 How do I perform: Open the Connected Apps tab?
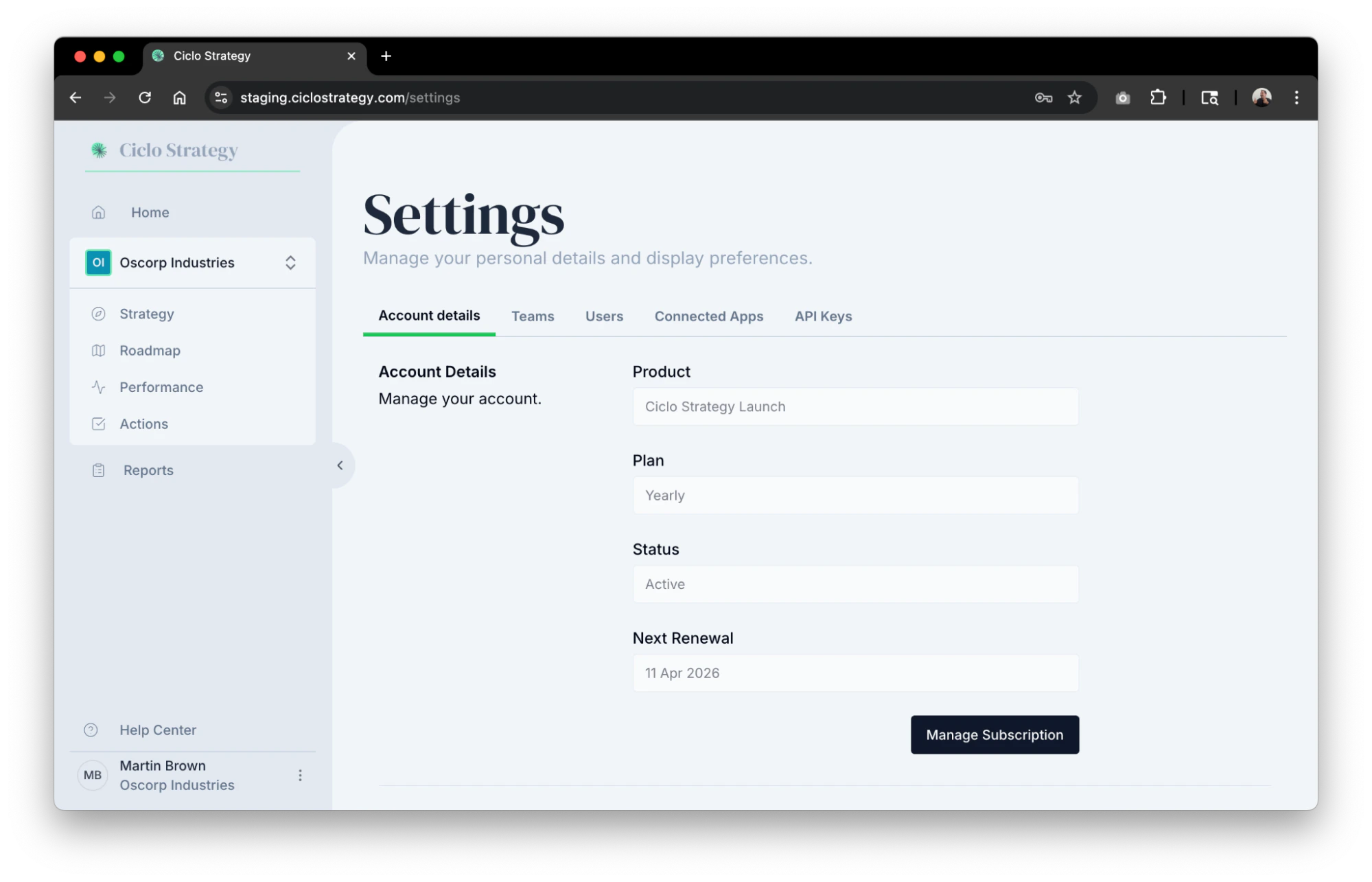coord(708,316)
